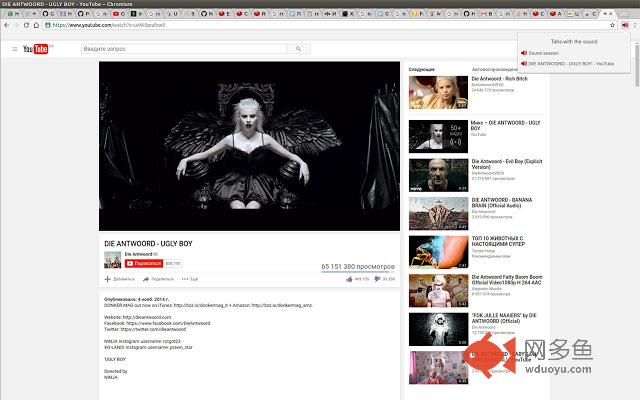Click the YouTube logo

click(x=36, y=49)
